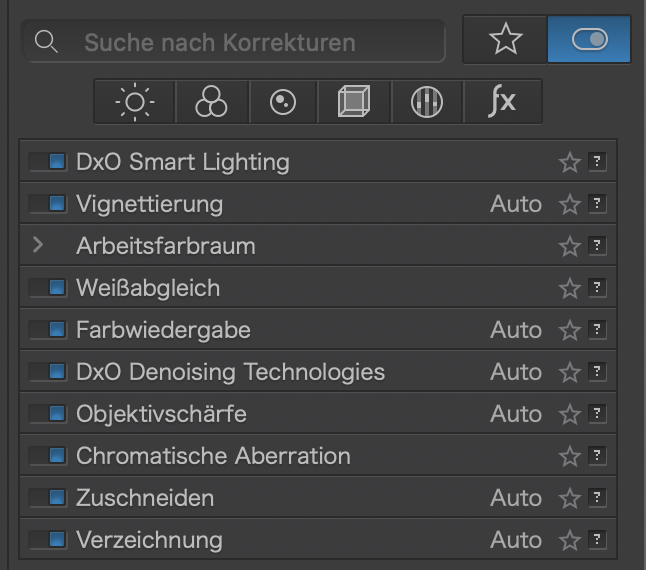This screenshot has height=570, width=646.
Task: Expand the Farbwiedergabe palette row
Action: 318,329
